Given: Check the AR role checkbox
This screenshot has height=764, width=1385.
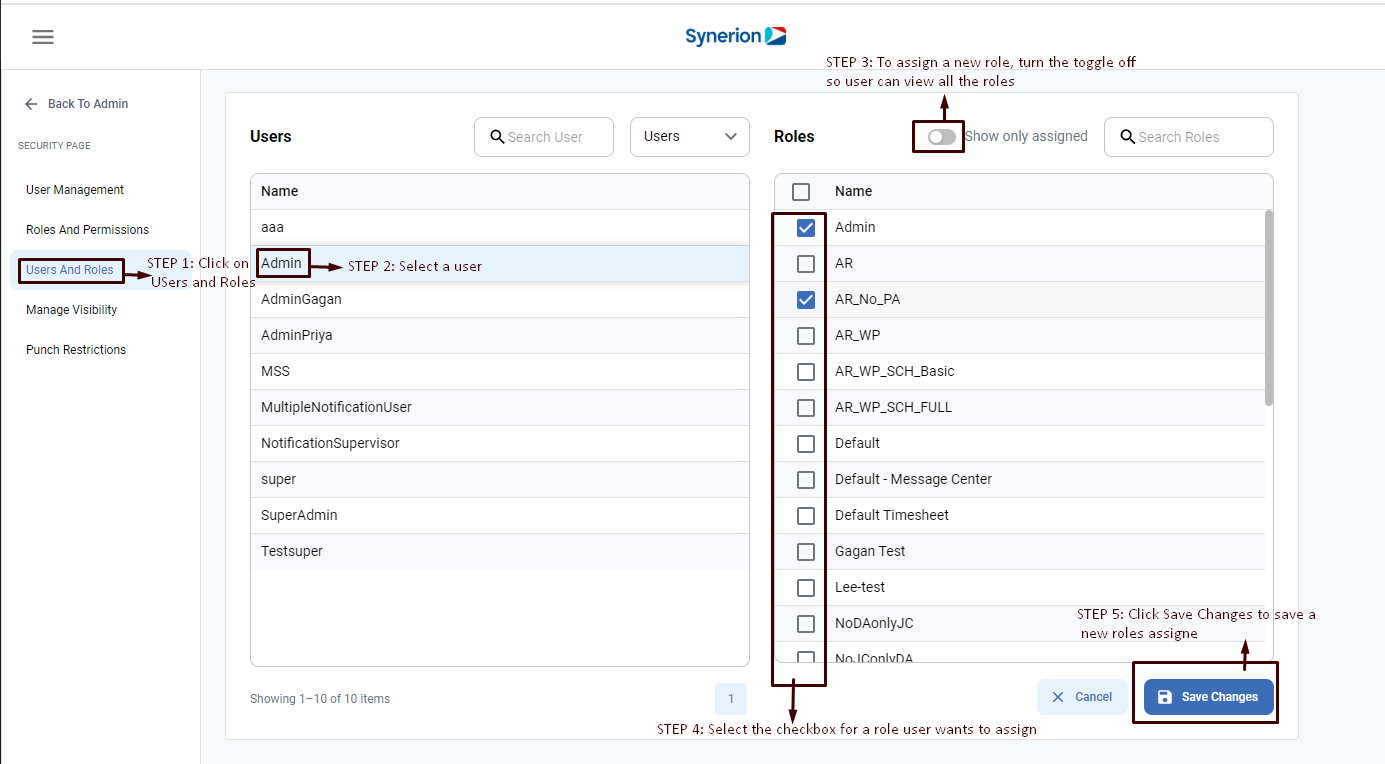Looking at the screenshot, I should pyautogui.click(x=806, y=264).
